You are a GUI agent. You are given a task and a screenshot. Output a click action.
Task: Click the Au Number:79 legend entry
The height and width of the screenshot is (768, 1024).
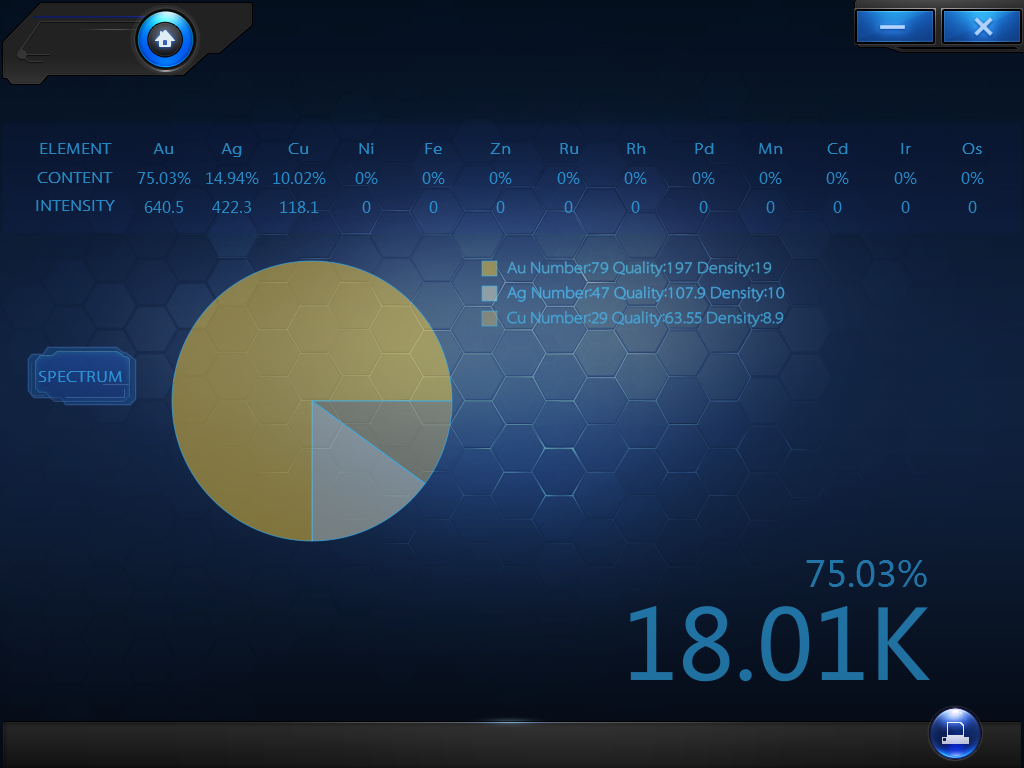[x=639, y=268]
